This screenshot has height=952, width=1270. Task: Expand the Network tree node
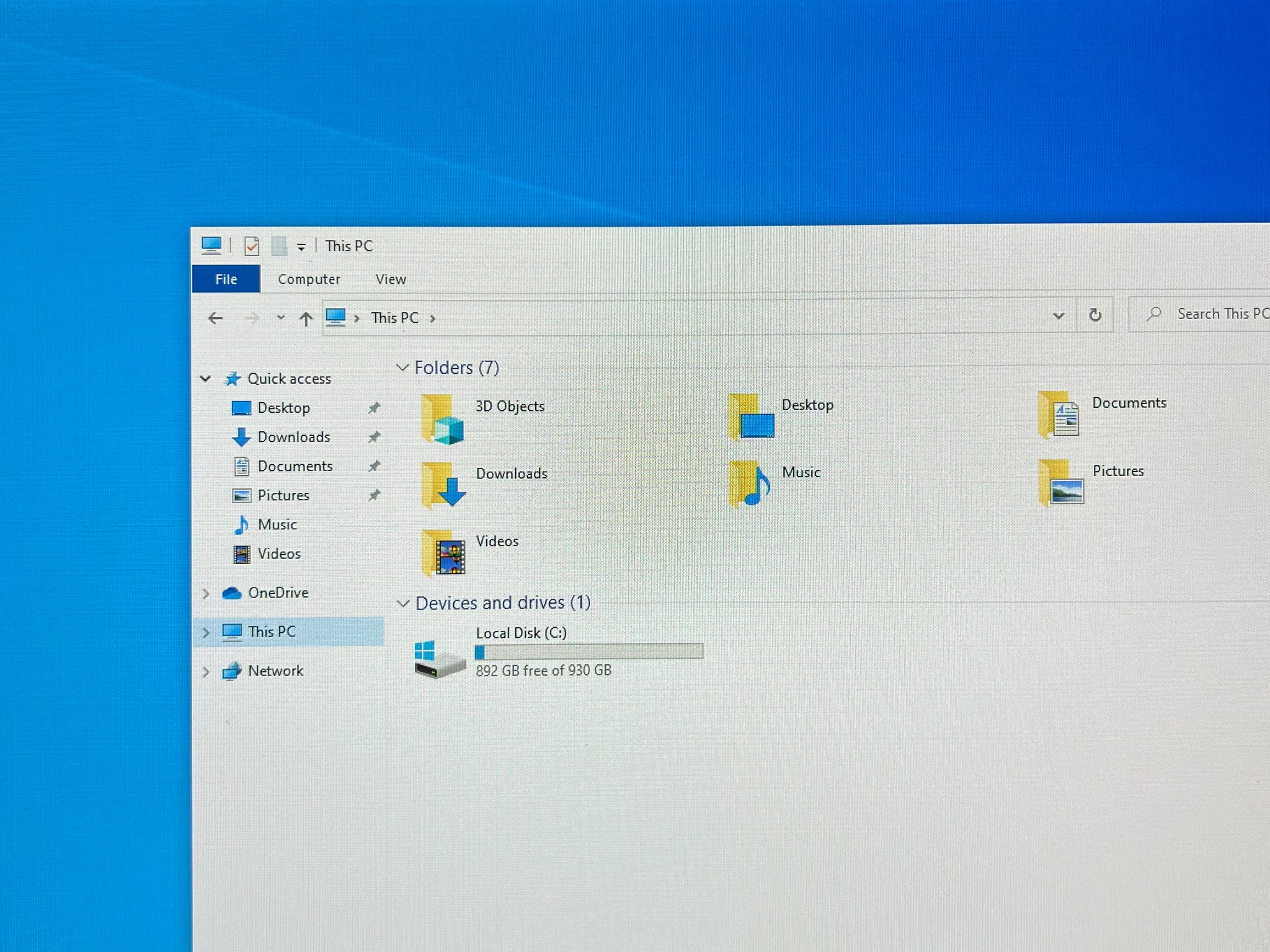pyautogui.click(x=205, y=672)
